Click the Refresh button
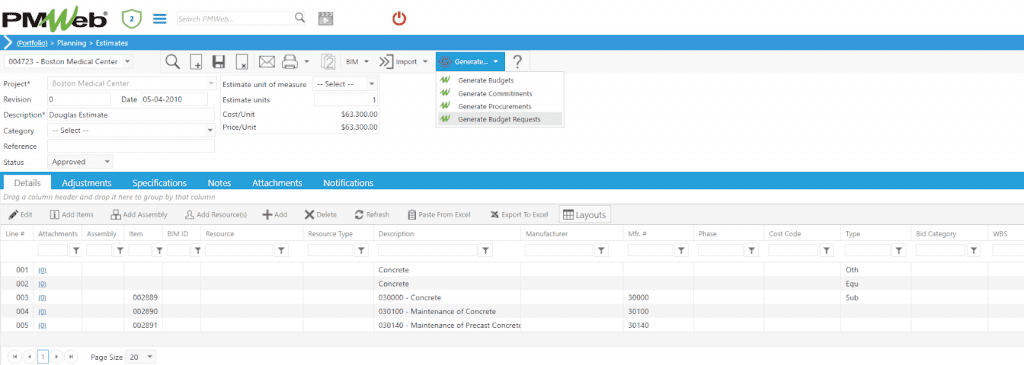The image size is (1024, 365). pyautogui.click(x=372, y=214)
